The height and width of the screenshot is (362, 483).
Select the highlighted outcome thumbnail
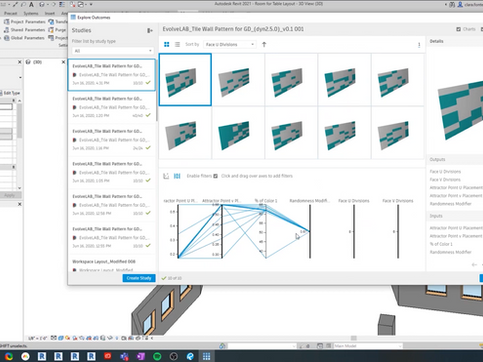185,80
